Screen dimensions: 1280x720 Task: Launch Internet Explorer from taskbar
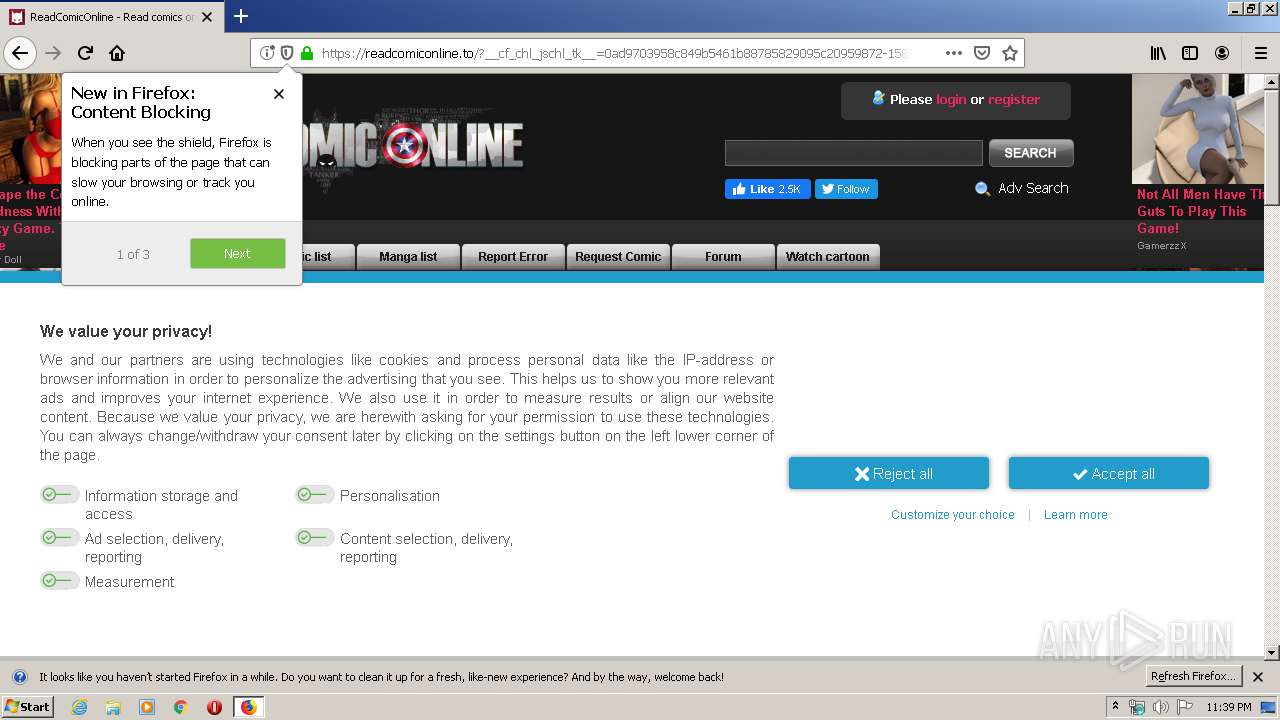tap(79, 707)
